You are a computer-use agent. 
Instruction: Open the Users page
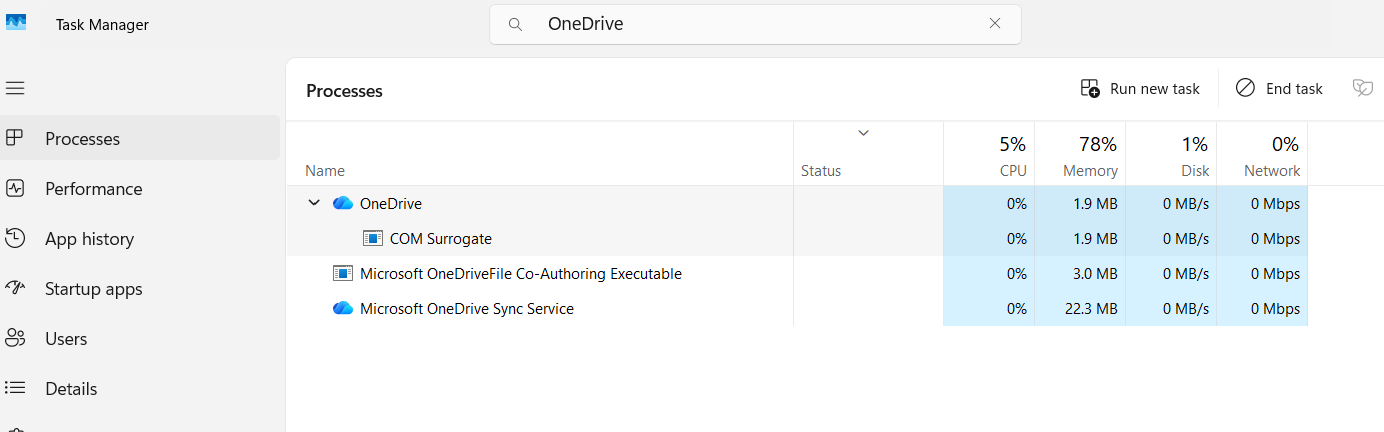(140, 339)
